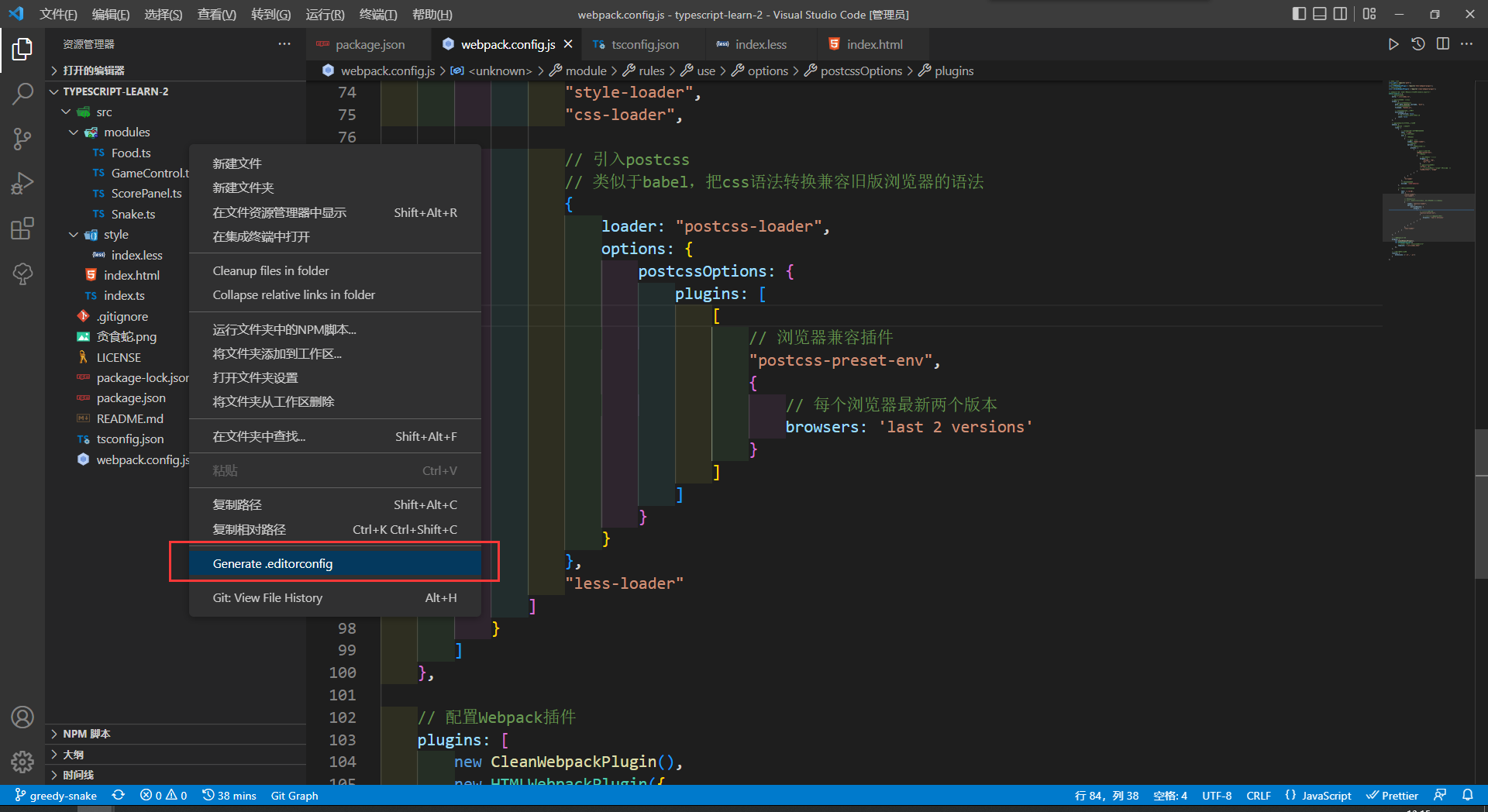This screenshot has width=1488, height=812.
Task: Expand the NPM 脚本 section
Action: 175,734
